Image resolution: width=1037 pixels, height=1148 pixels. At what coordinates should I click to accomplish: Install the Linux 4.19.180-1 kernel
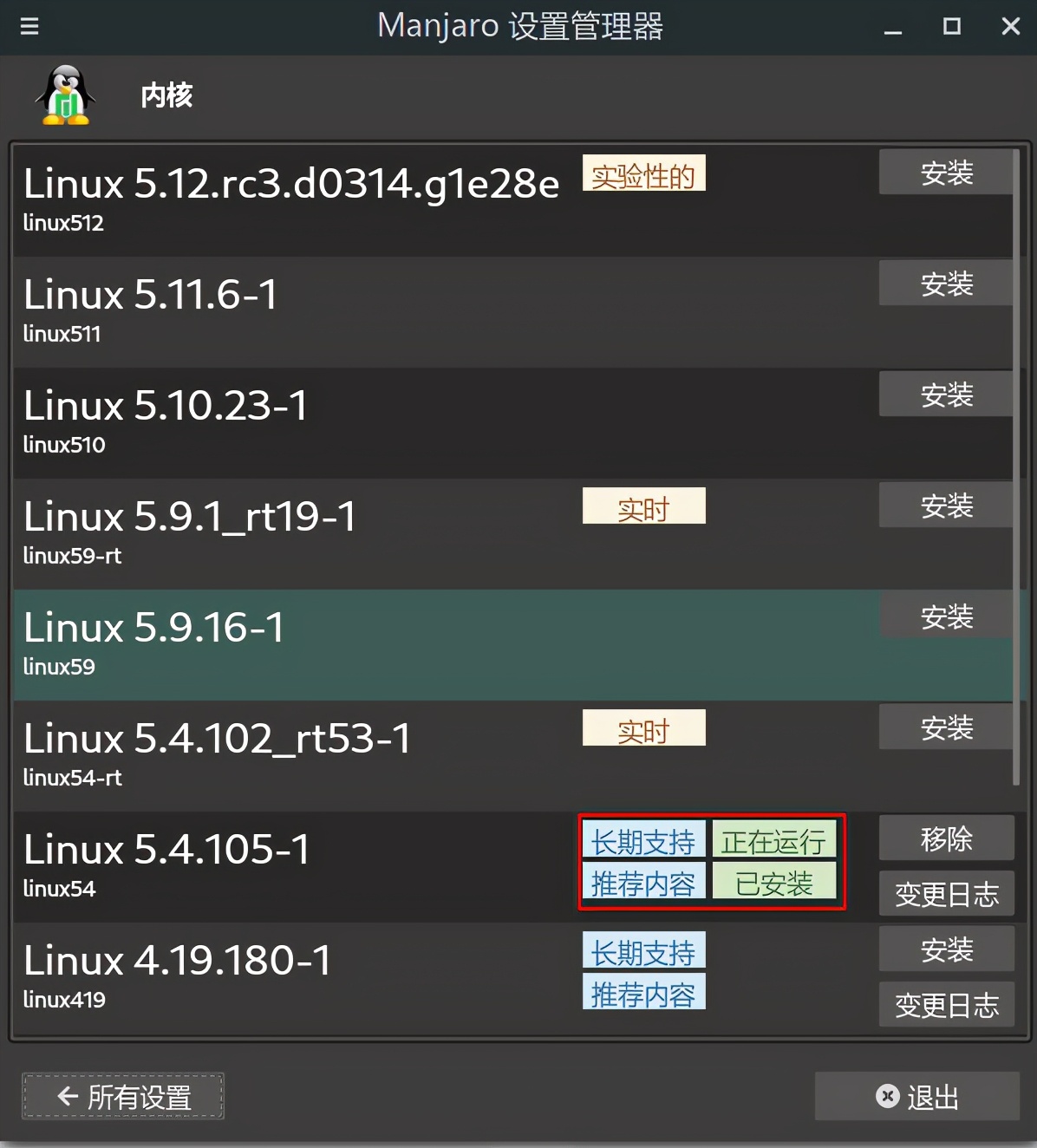[946, 949]
